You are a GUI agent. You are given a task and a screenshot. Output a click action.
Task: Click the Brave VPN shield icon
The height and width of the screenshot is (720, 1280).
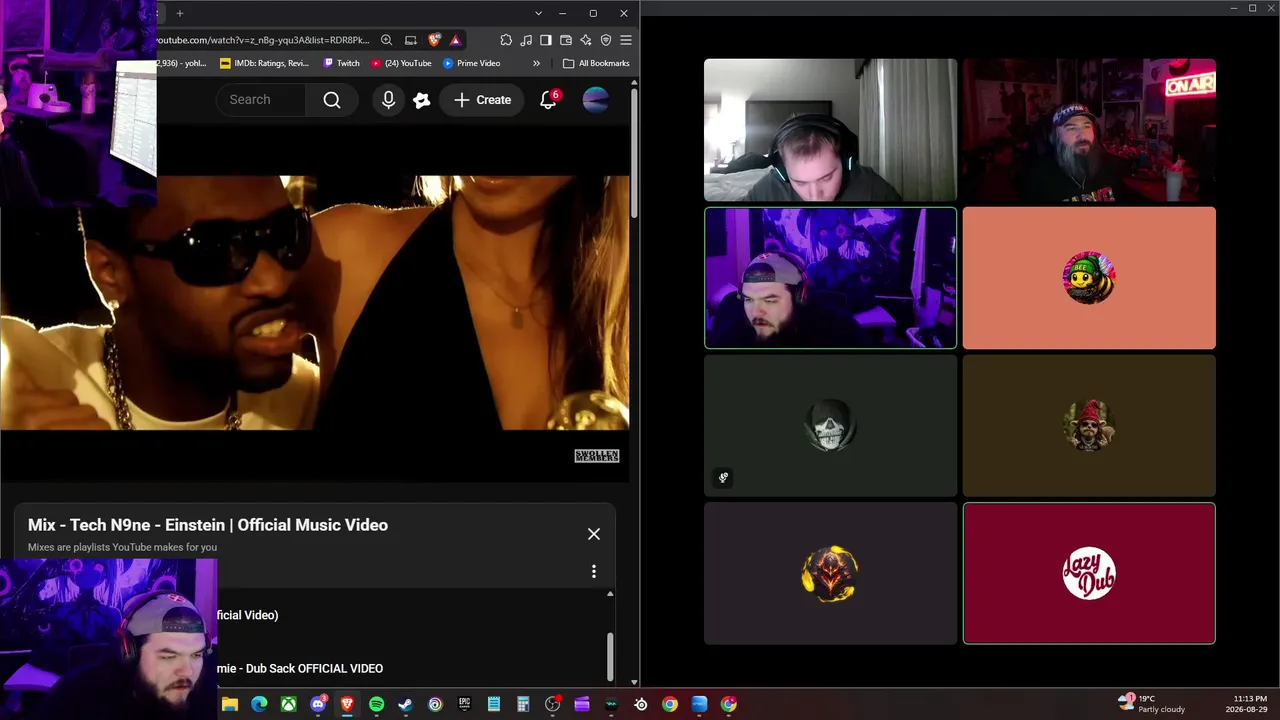coord(606,40)
